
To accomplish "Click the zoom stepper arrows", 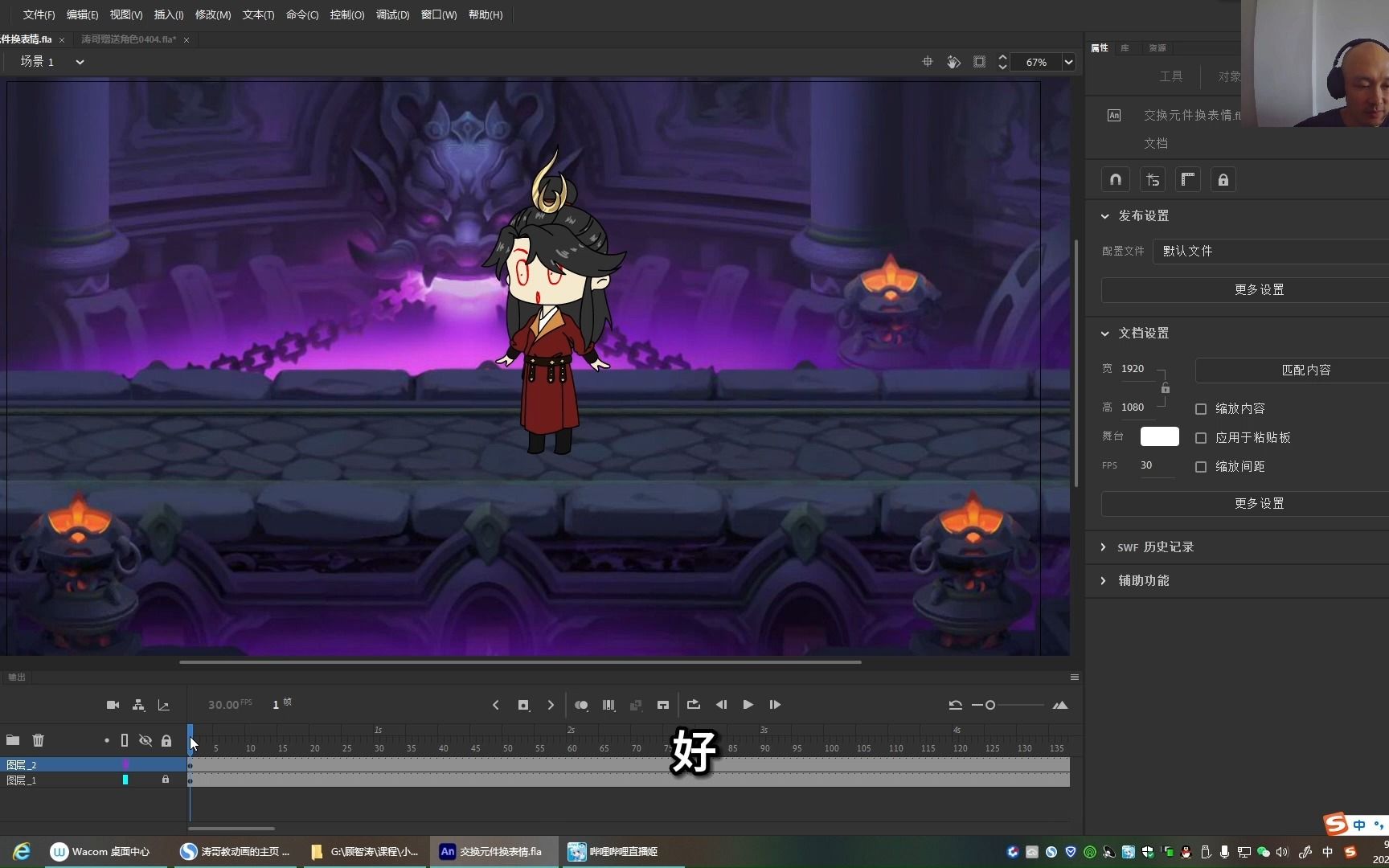I will [x=1002, y=62].
